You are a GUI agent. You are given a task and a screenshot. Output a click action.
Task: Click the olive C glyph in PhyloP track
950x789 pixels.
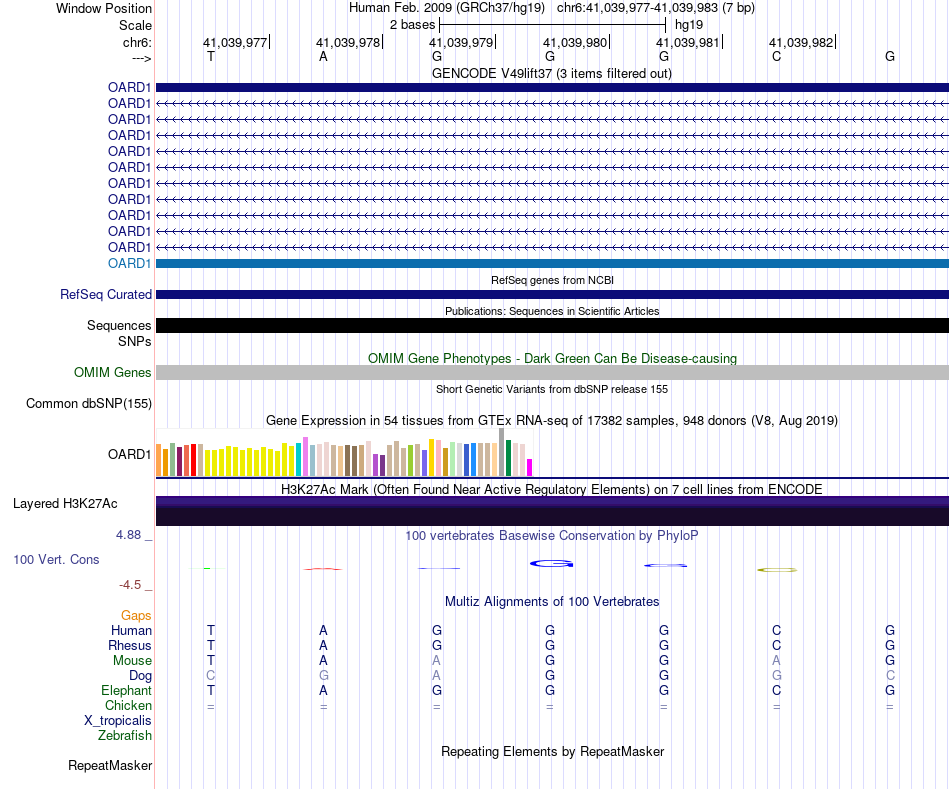777,570
